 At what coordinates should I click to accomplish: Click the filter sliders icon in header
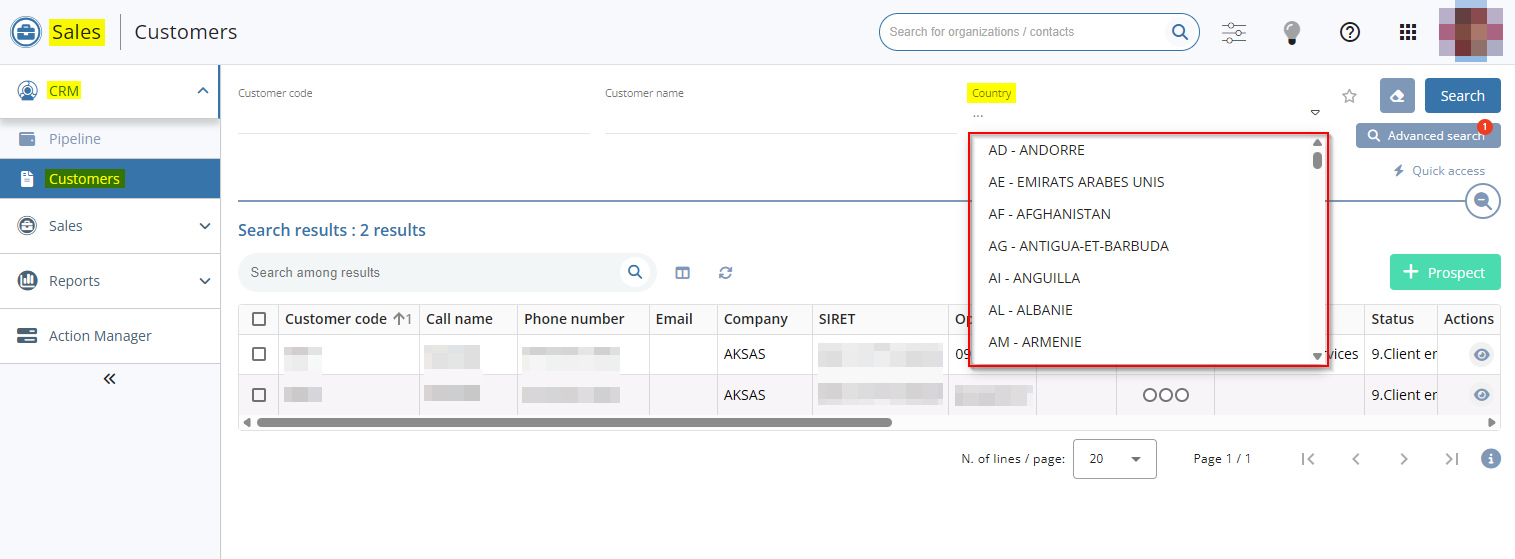point(1234,32)
